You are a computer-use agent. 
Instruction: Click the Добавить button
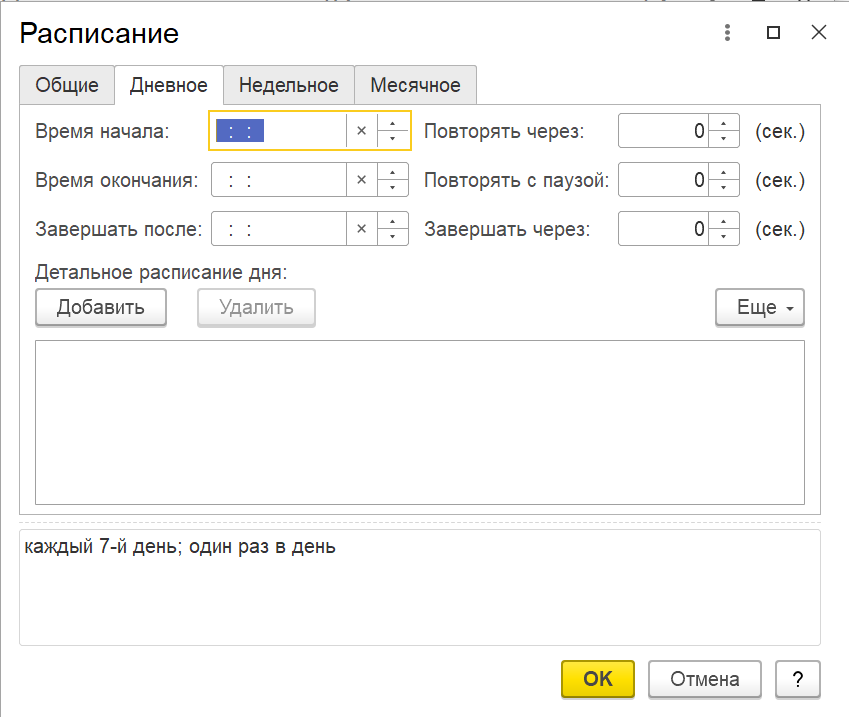pyautogui.click(x=101, y=308)
